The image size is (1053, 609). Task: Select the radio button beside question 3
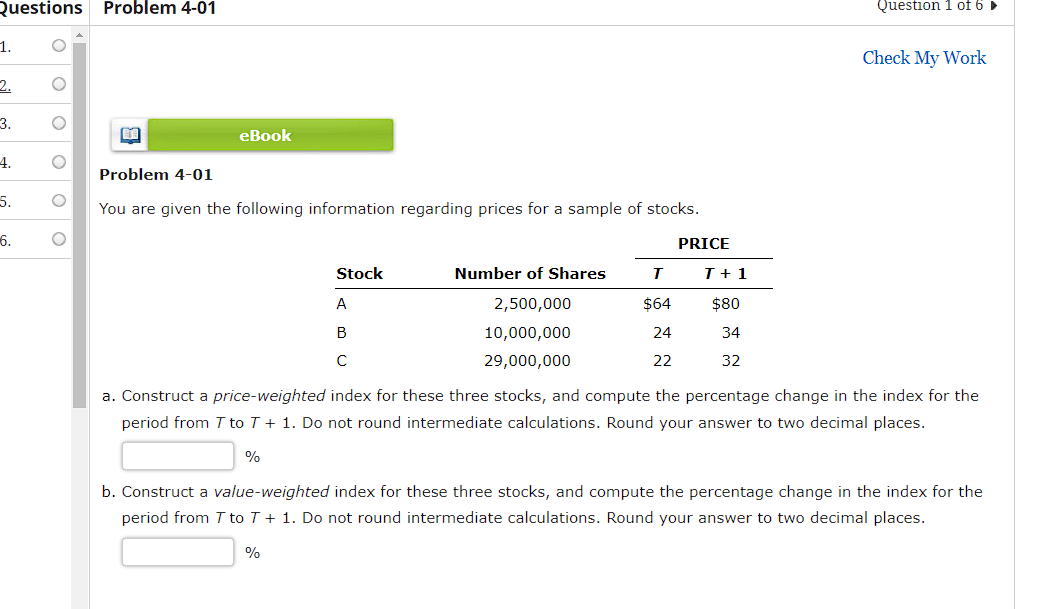(58, 122)
